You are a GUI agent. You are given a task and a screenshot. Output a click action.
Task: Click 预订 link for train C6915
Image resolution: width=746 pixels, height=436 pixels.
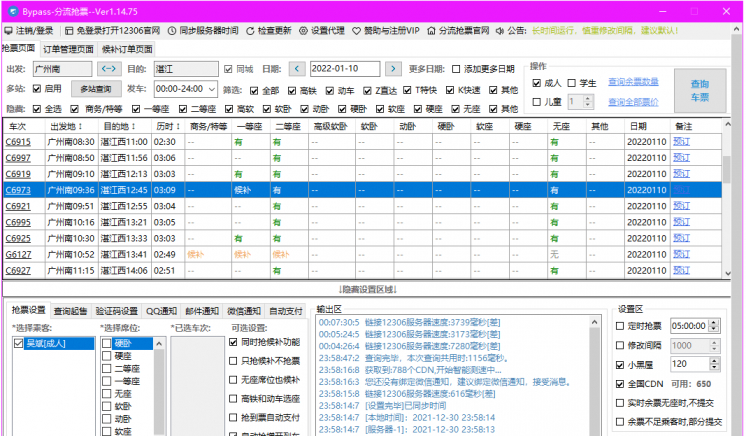tap(681, 142)
